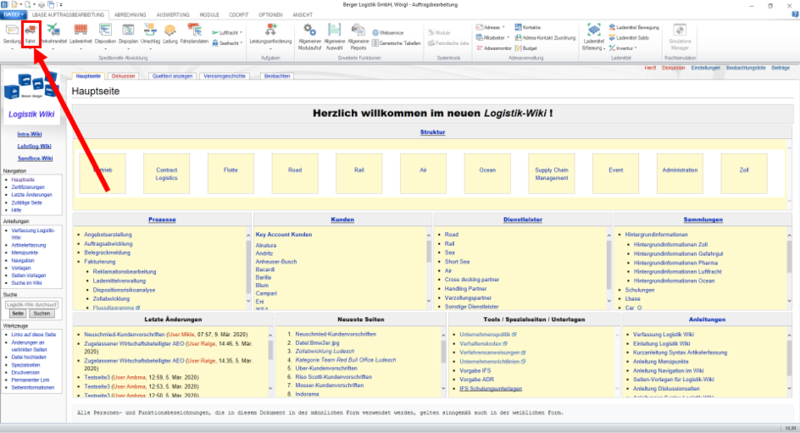Click the Dienstleister list vertical scrollbar

(x=608, y=268)
